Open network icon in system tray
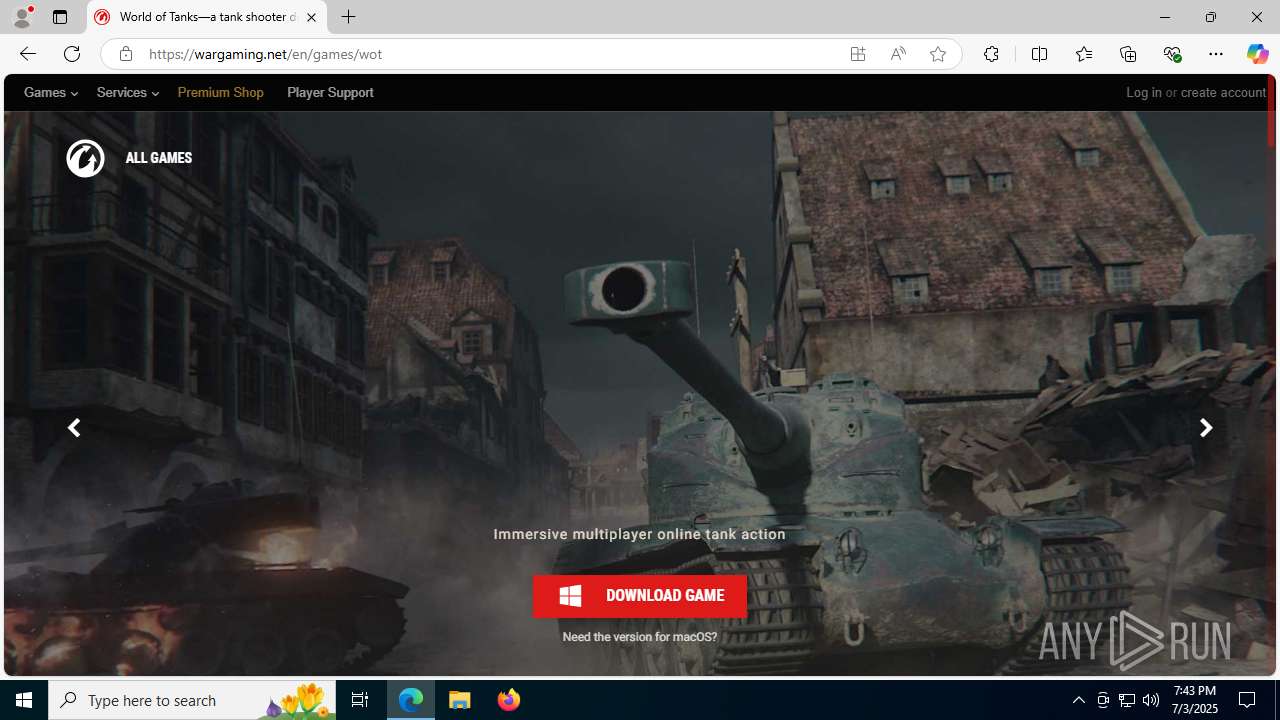Screen dimensions: 1280x720 tap(1127, 700)
